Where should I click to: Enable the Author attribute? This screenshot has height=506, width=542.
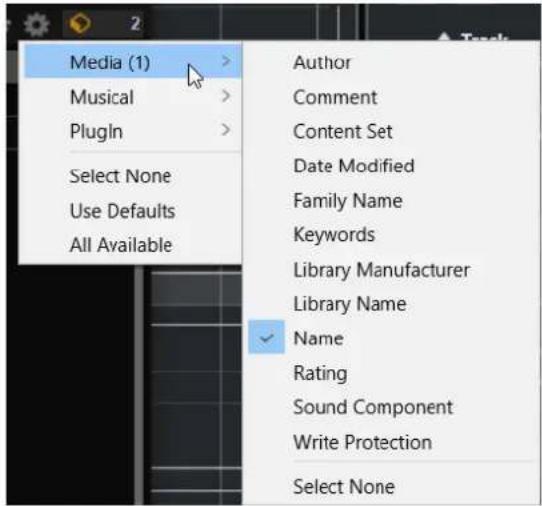pos(322,63)
